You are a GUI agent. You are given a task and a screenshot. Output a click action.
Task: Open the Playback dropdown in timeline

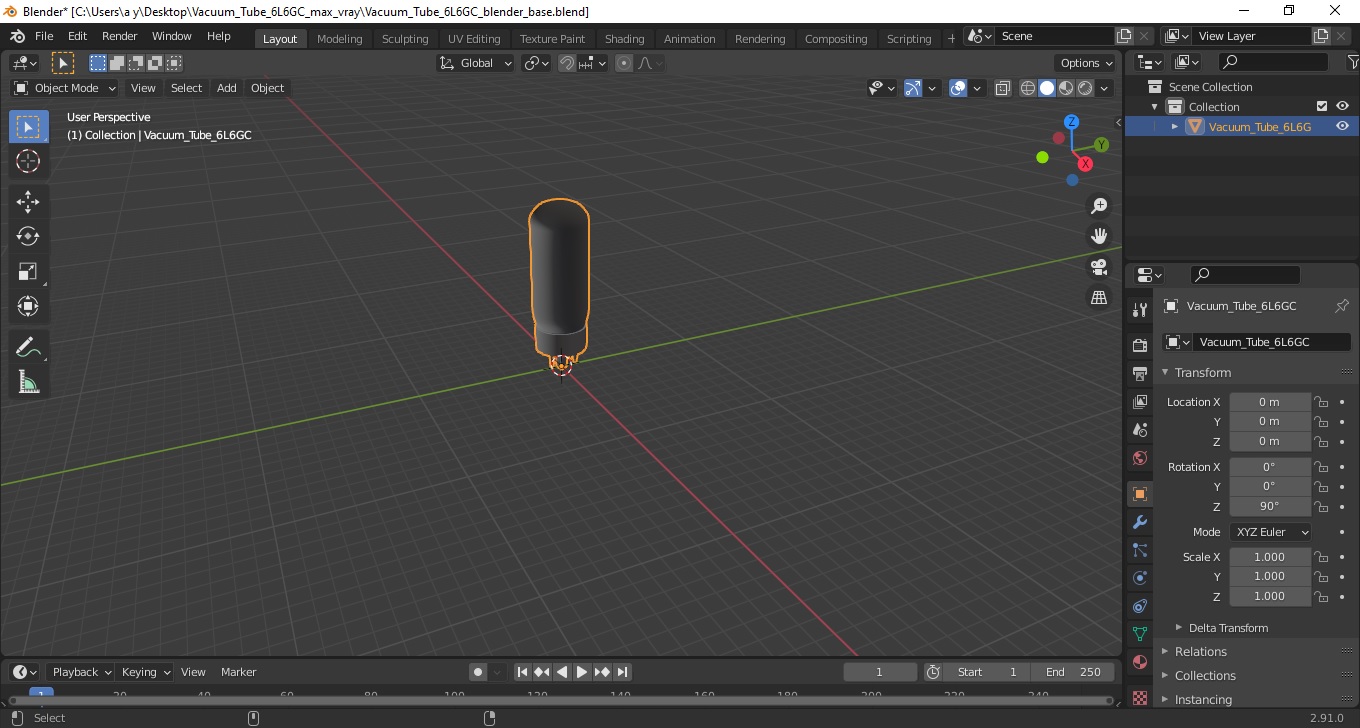tap(80, 672)
